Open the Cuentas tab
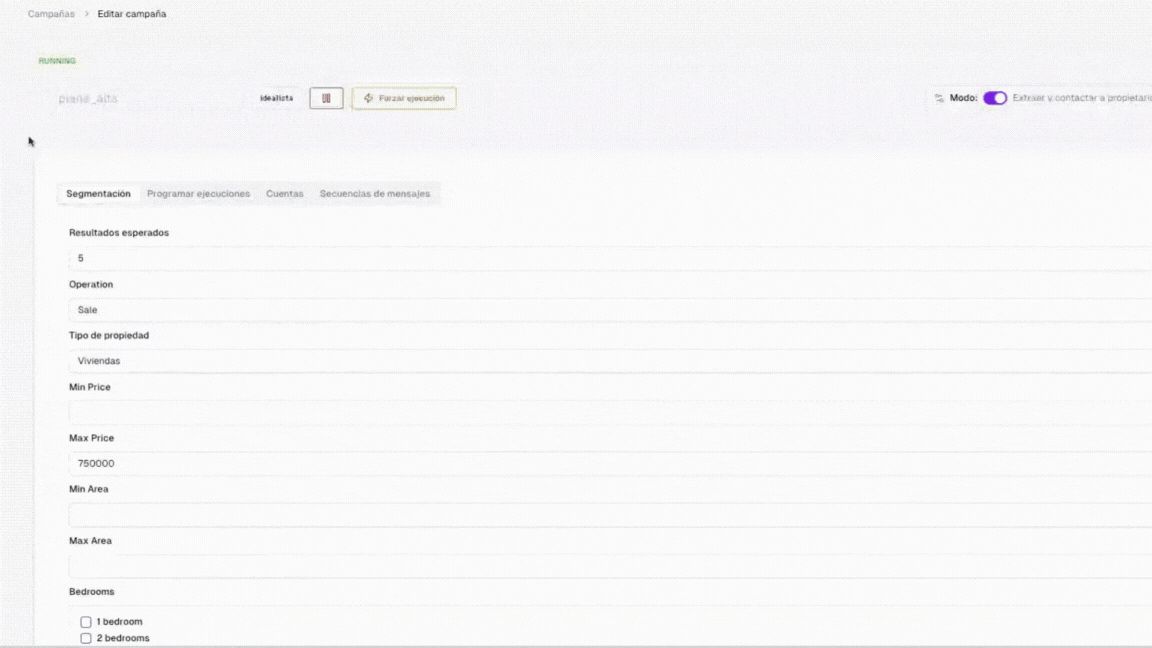 [x=284, y=194]
